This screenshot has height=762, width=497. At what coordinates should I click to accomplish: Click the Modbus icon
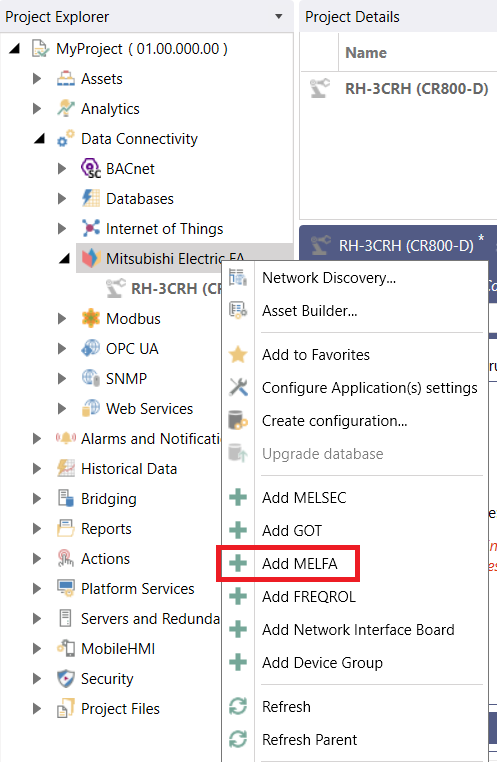click(x=91, y=319)
